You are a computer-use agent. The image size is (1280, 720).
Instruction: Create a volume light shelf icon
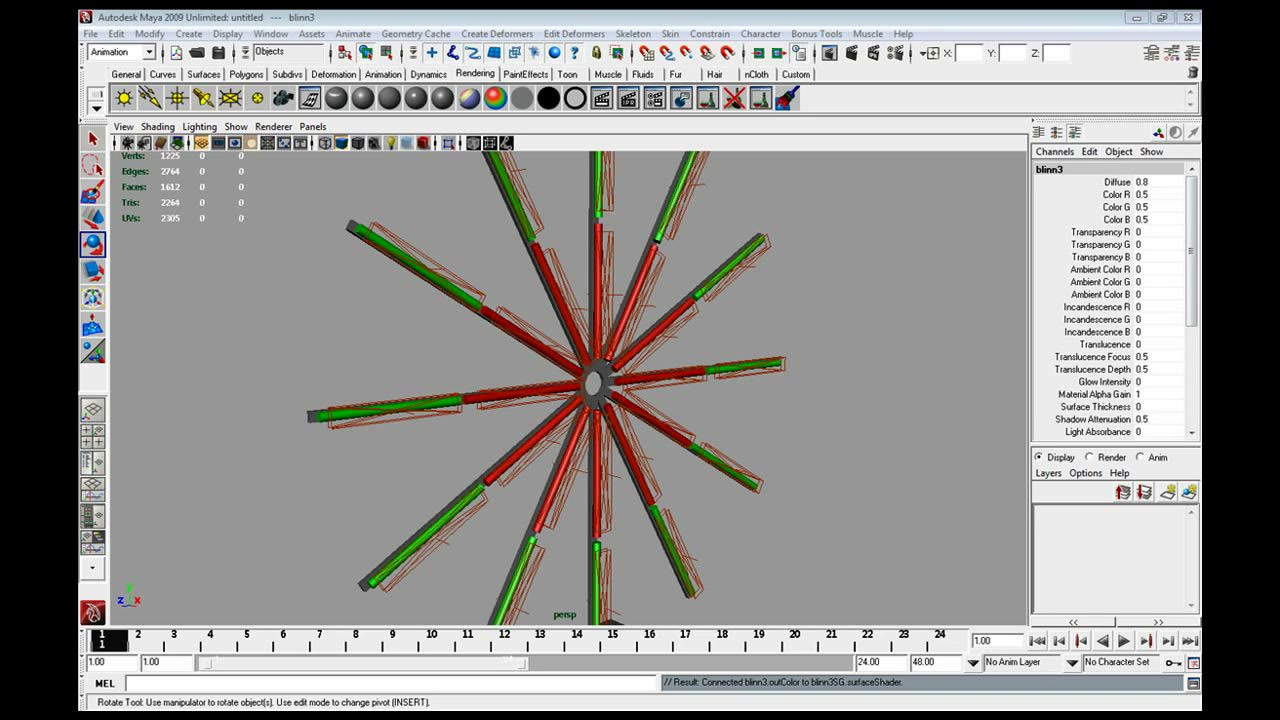pyautogui.click(x=257, y=98)
